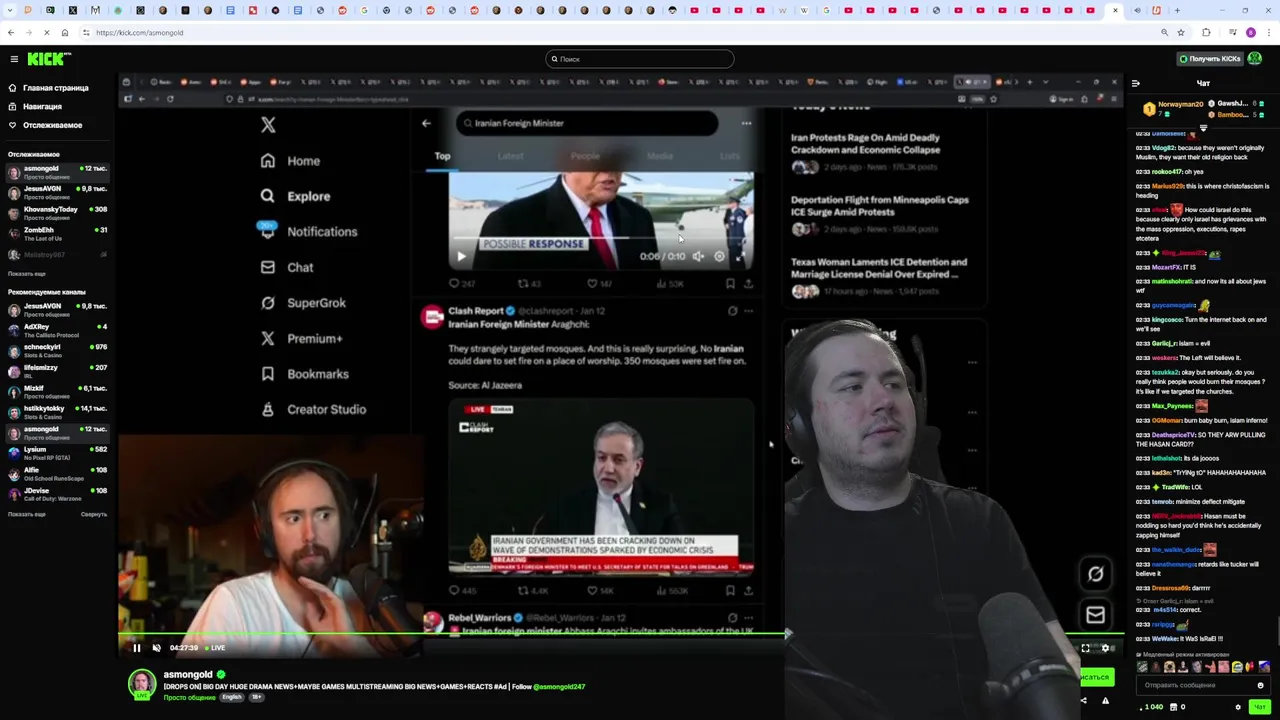
Task: Jump to LIVE indicator in player
Action: (213, 648)
